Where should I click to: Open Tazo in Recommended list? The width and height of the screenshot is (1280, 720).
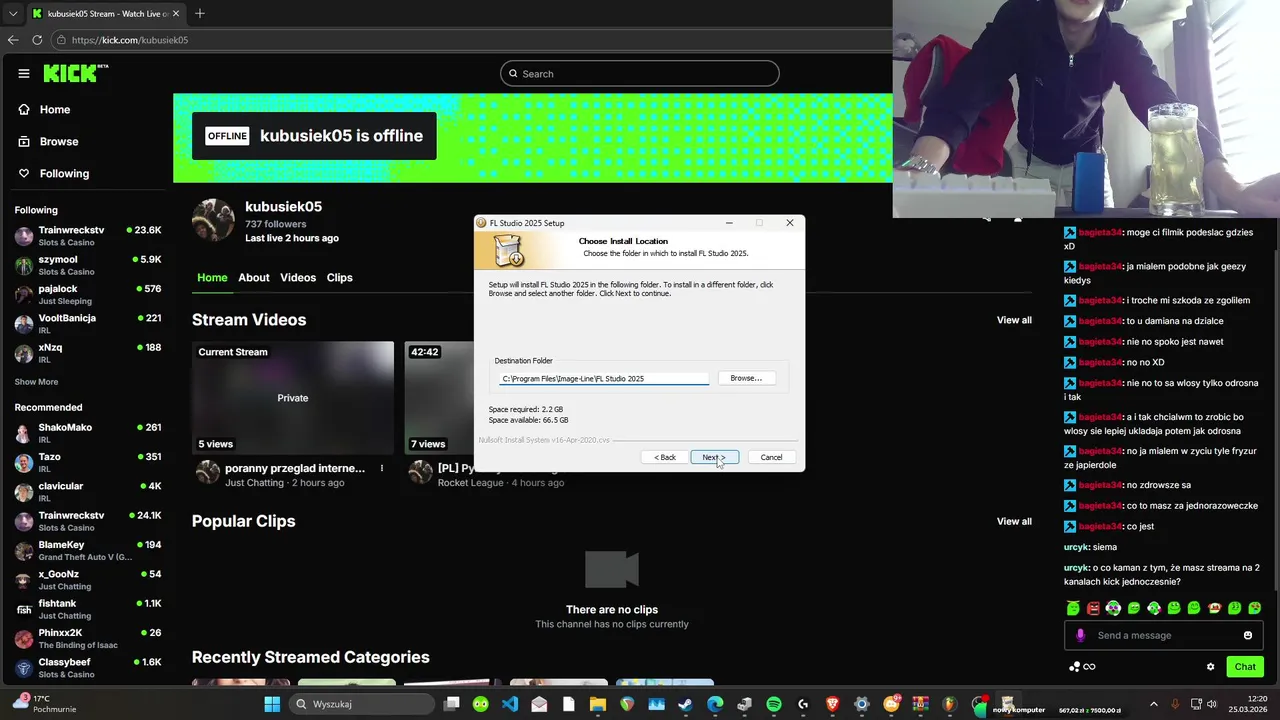tap(88, 462)
